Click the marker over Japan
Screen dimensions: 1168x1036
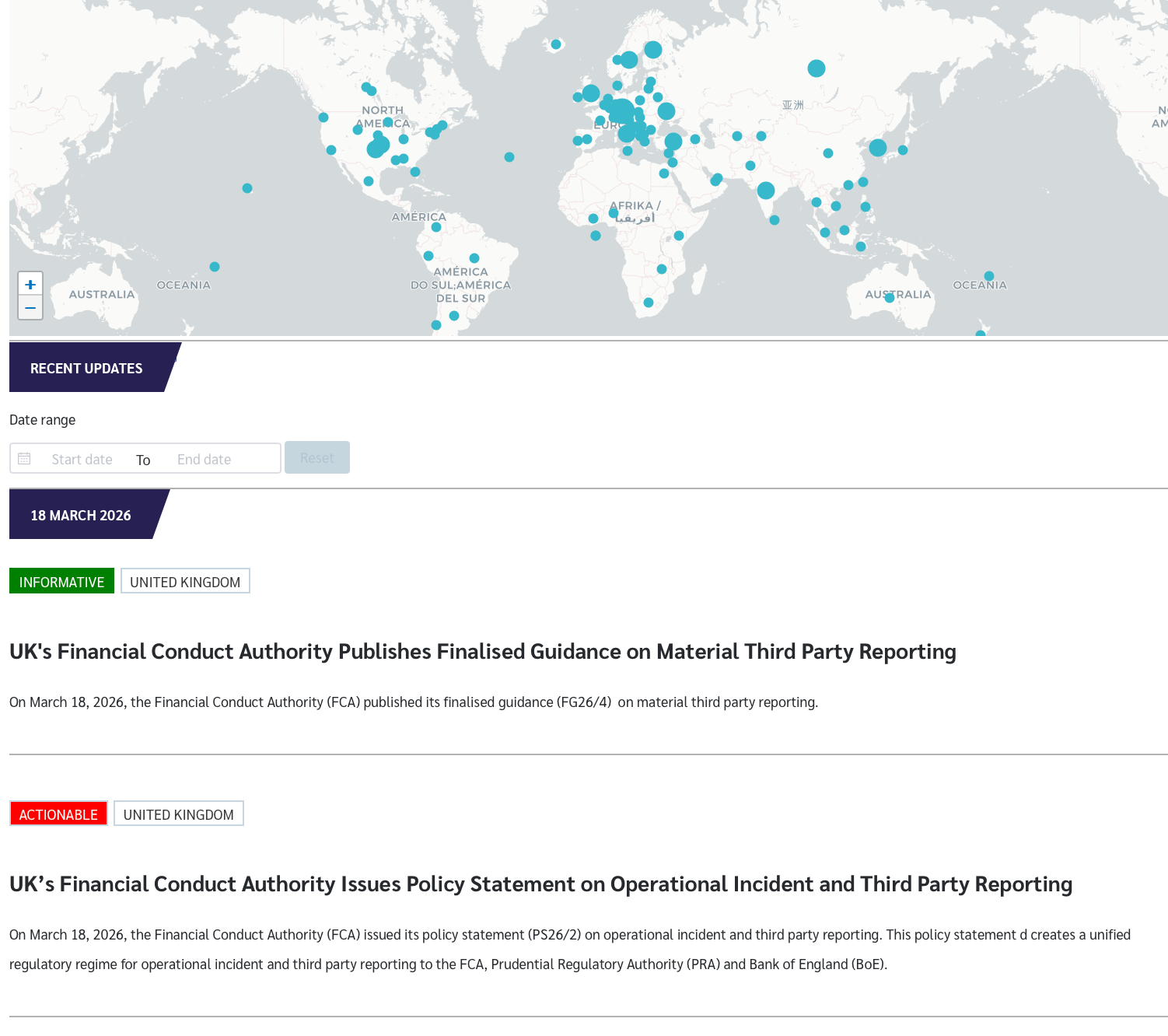pos(903,150)
